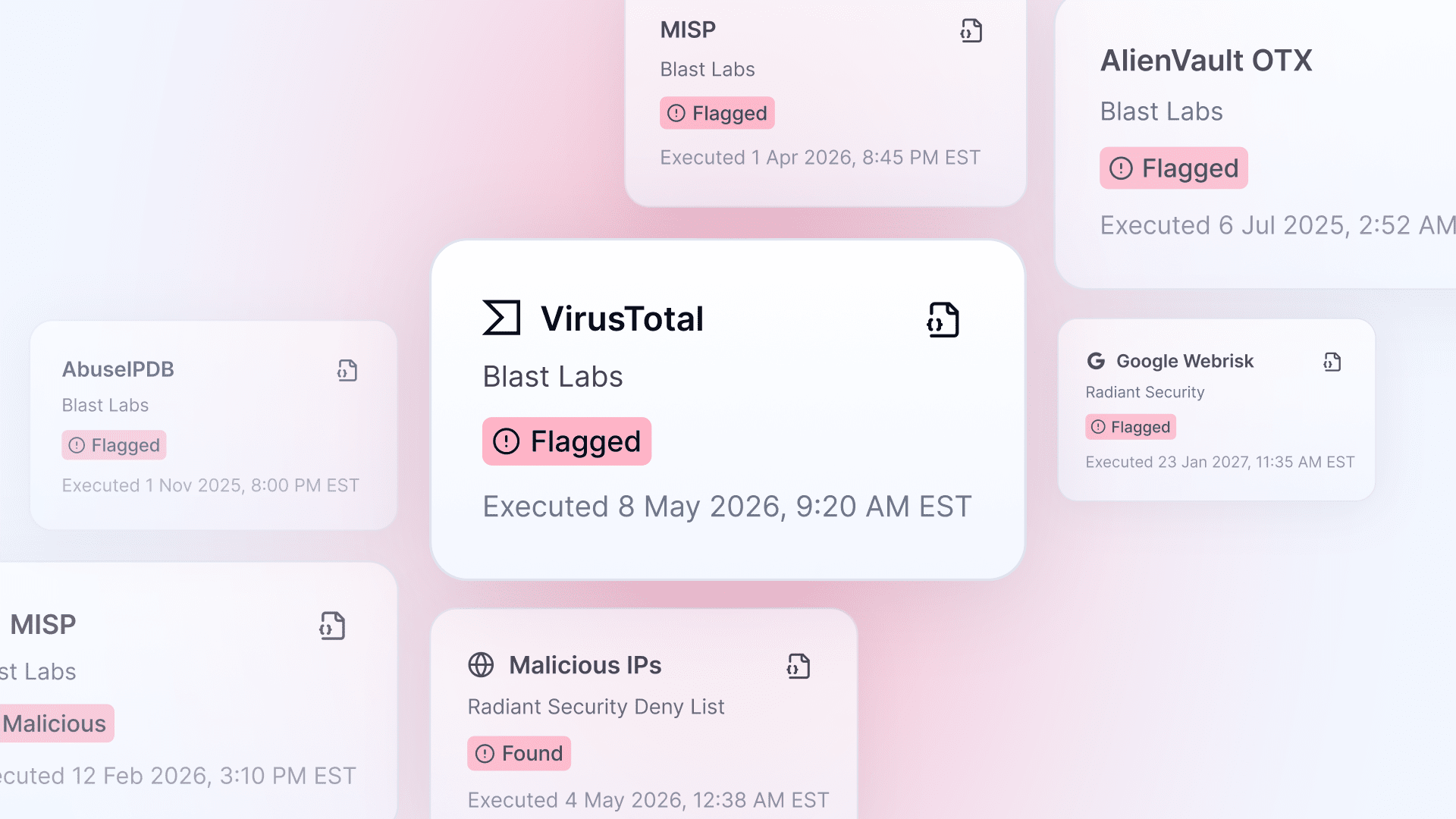Select the Malicious IPs card title
Viewport: 1456px width, 819px height.
tap(585, 665)
